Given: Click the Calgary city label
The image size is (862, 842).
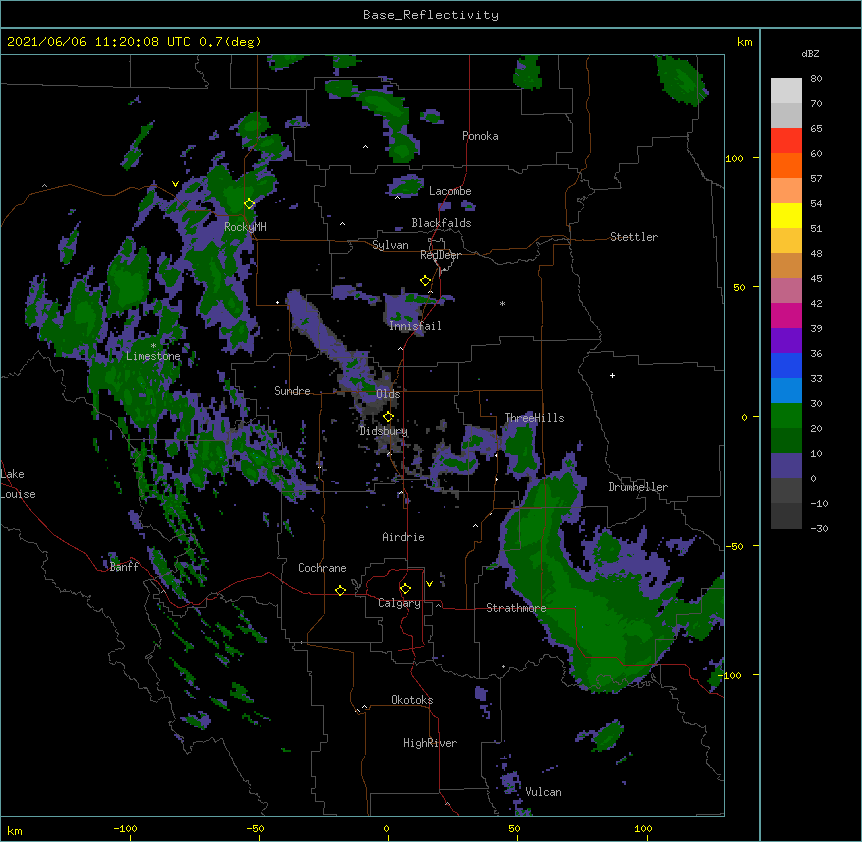Looking at the screenshot, I should click(x=400, y=603).
